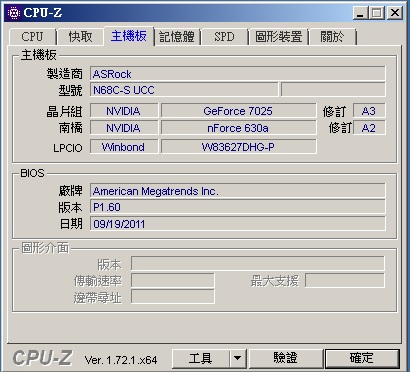Minimize the CPU-Z window
The height and width of the screenshot is (375, 410).
[360, 13]
